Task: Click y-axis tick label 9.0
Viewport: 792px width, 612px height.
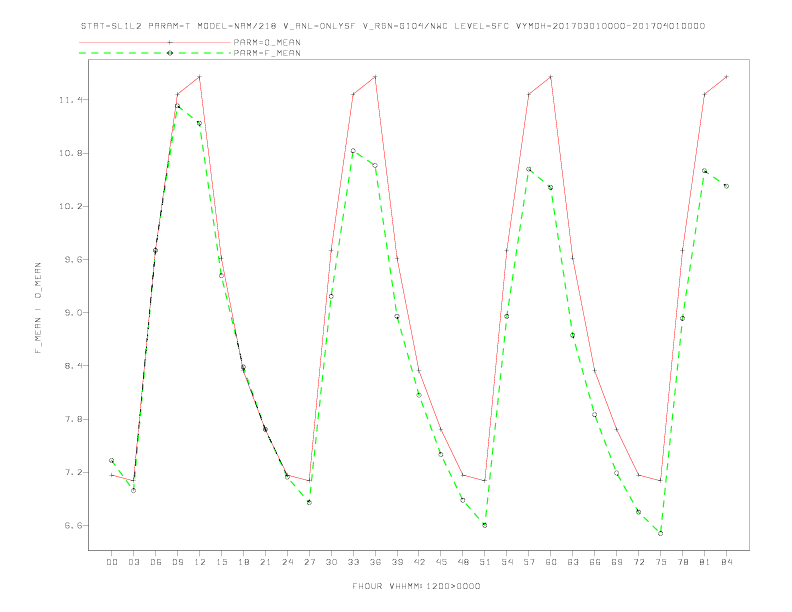Action: click(73, 313)
